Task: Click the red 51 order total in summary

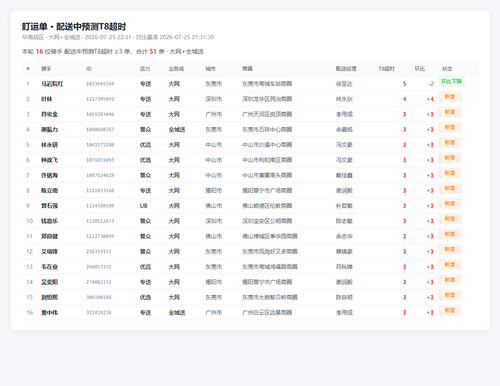Action: click(153, 51)
